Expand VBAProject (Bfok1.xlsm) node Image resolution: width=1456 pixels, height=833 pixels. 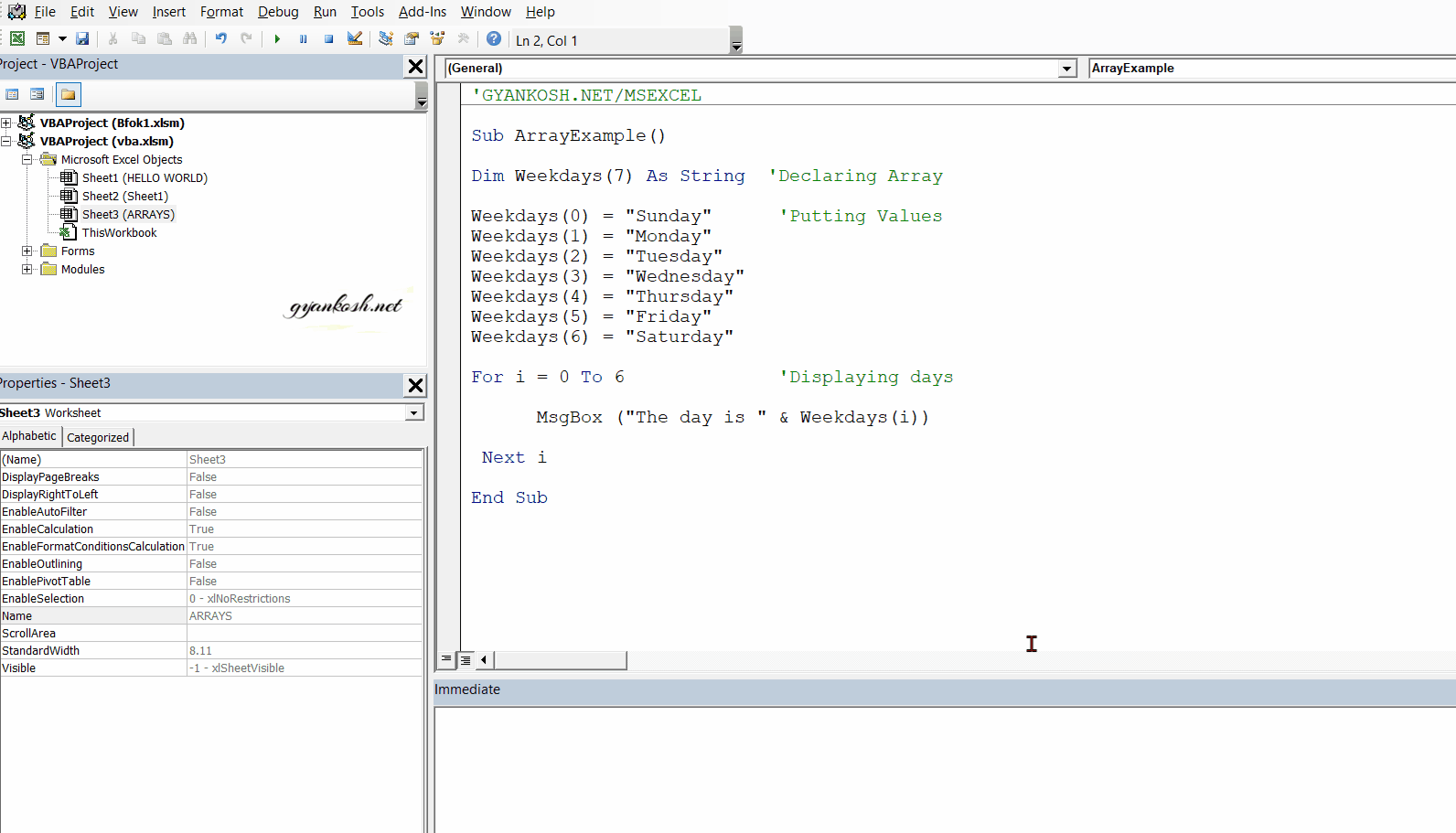(x=6, y=123)
